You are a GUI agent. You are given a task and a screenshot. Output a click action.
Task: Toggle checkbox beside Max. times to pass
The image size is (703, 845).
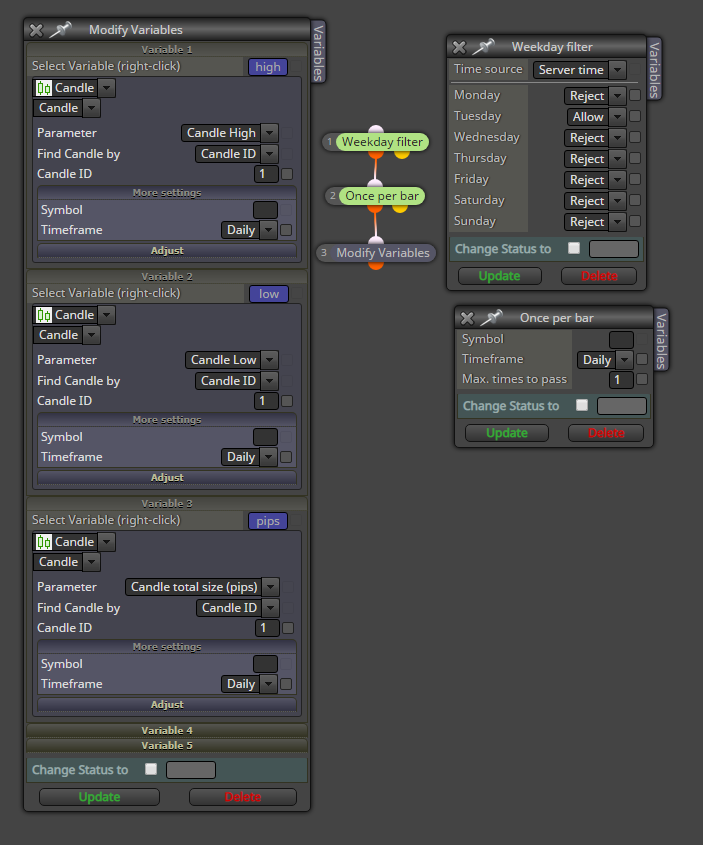tap(642, 379)
